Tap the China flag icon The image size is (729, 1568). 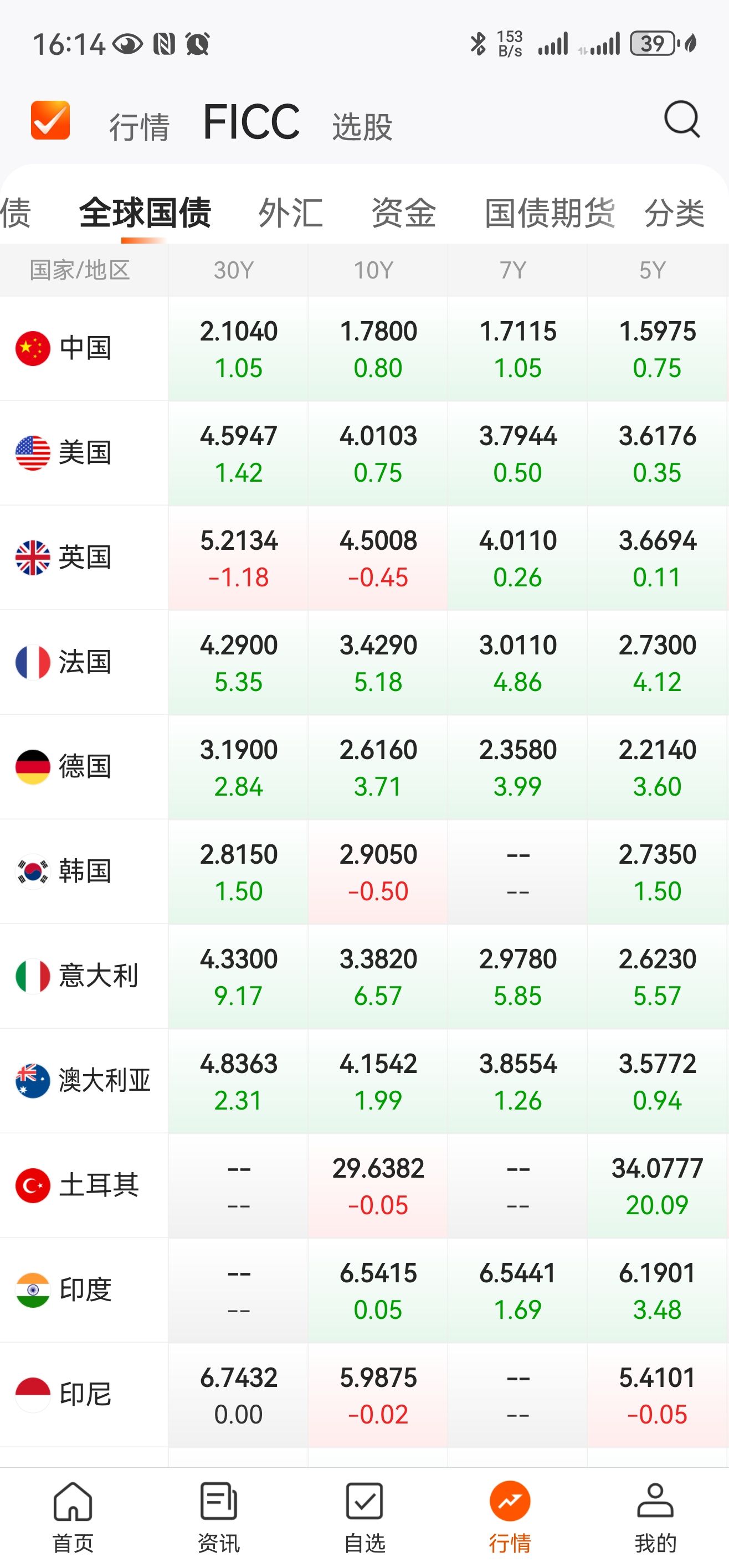33,348
